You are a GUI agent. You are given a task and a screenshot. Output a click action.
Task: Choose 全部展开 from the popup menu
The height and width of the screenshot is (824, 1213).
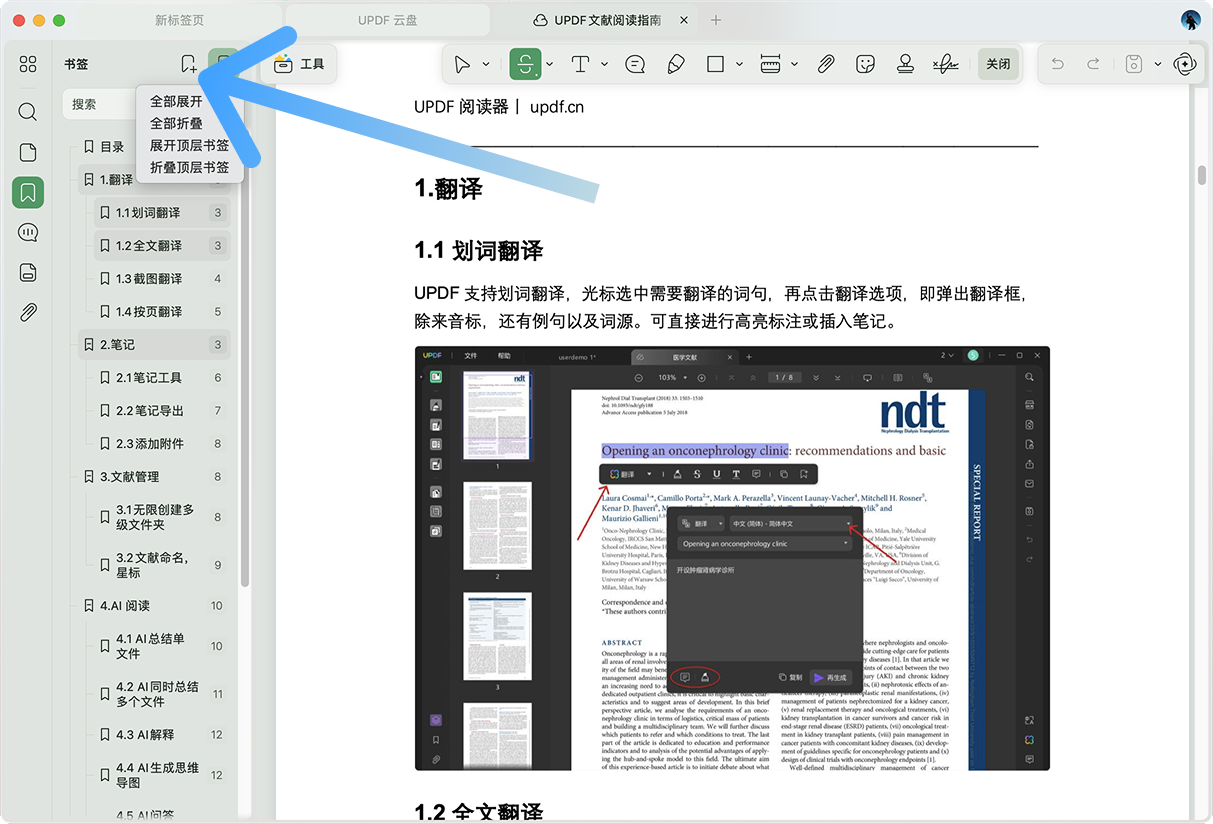click(176, 101)
